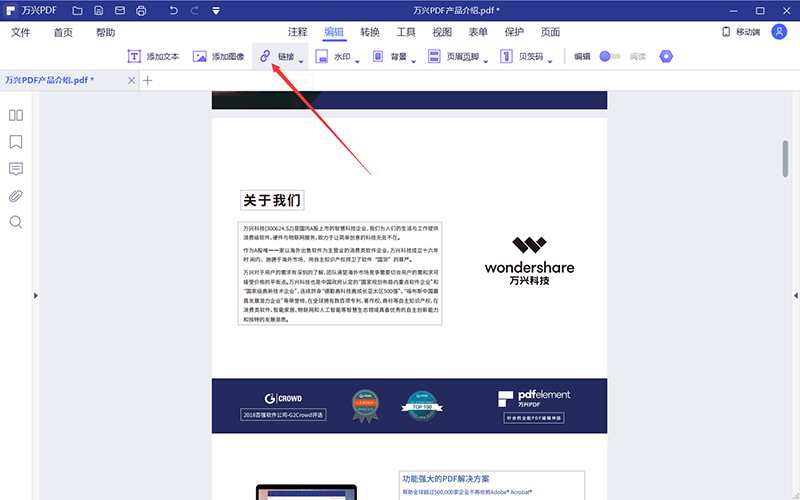Switch to the 页面 tab
The height and width of the screenshot is (500, 800).
(551, 32)
